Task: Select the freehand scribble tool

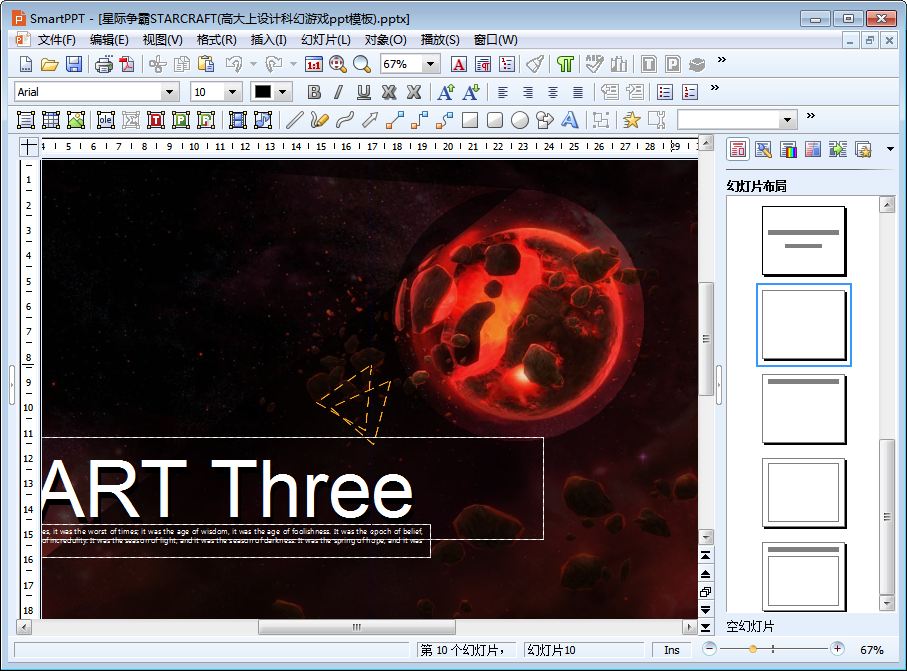Action: [319, 120]
